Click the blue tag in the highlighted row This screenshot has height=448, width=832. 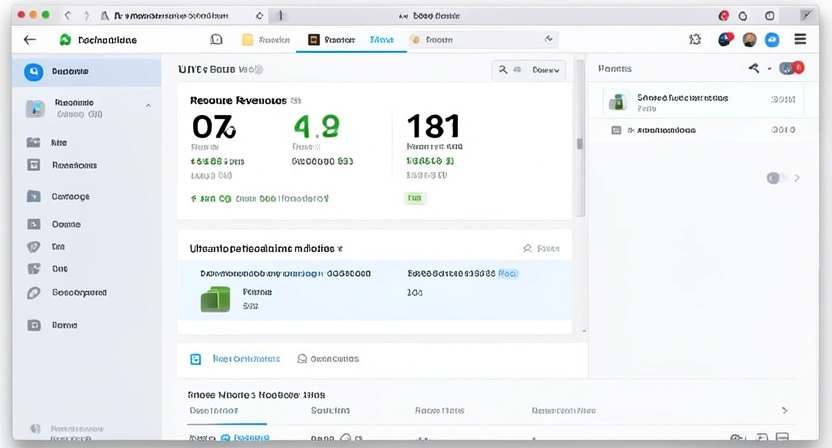pos(508,272)
